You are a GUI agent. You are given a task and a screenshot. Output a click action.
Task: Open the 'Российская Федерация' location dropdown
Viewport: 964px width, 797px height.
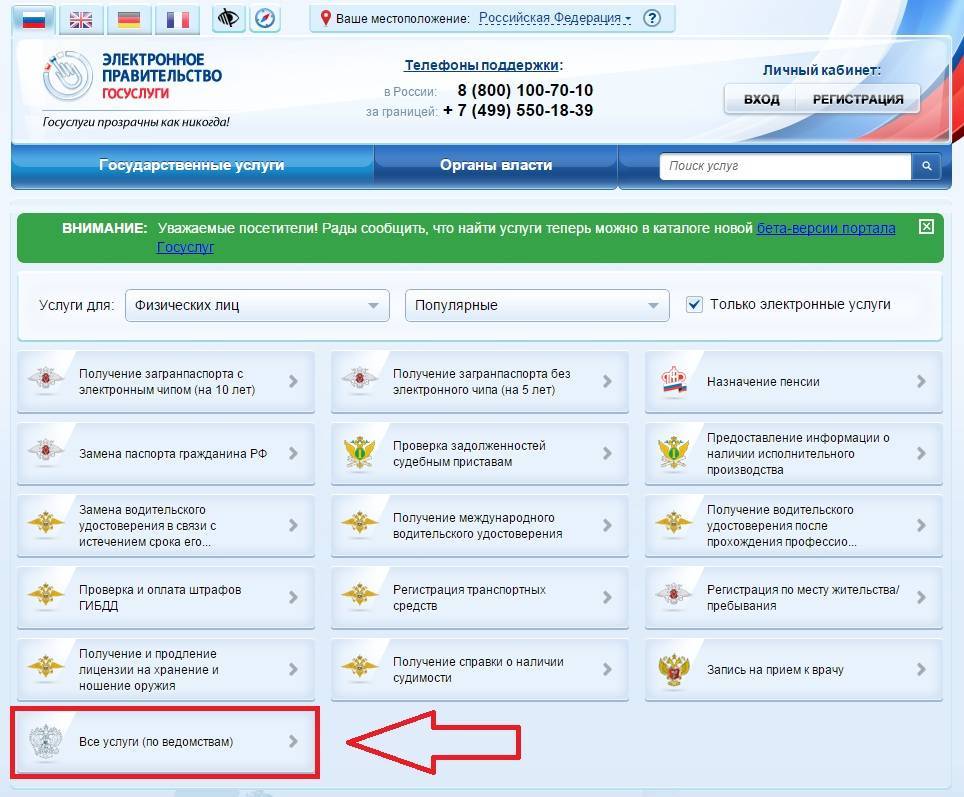(555, 18)
